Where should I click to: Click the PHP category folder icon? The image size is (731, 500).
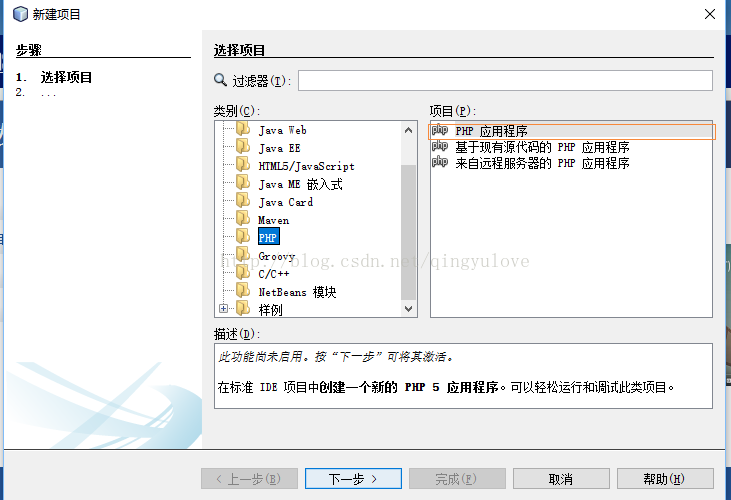tap(243, 236)
